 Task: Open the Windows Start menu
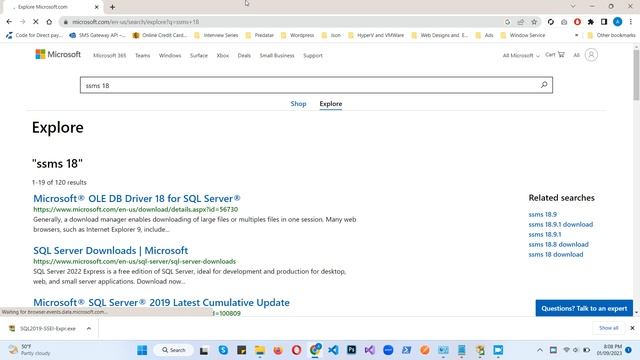click(142, 350)
